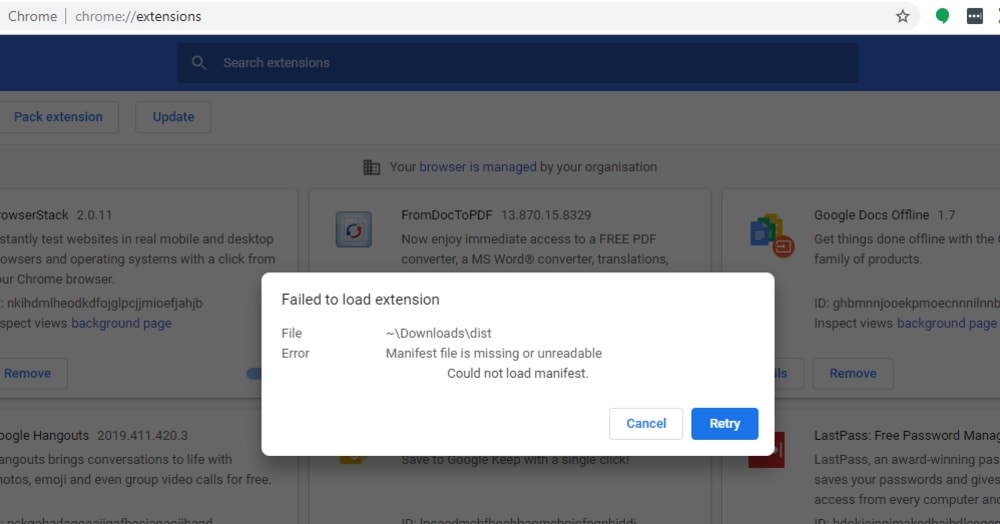Cancel the failed load dialog
The image size is (1000, 524).
tap(646, 423)
